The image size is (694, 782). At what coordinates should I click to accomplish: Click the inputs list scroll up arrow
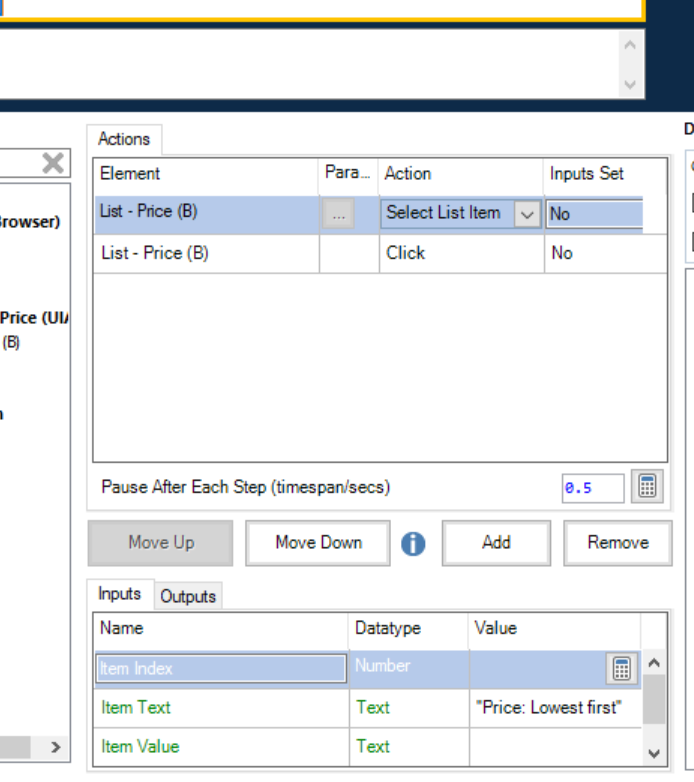tap(654, 663)
